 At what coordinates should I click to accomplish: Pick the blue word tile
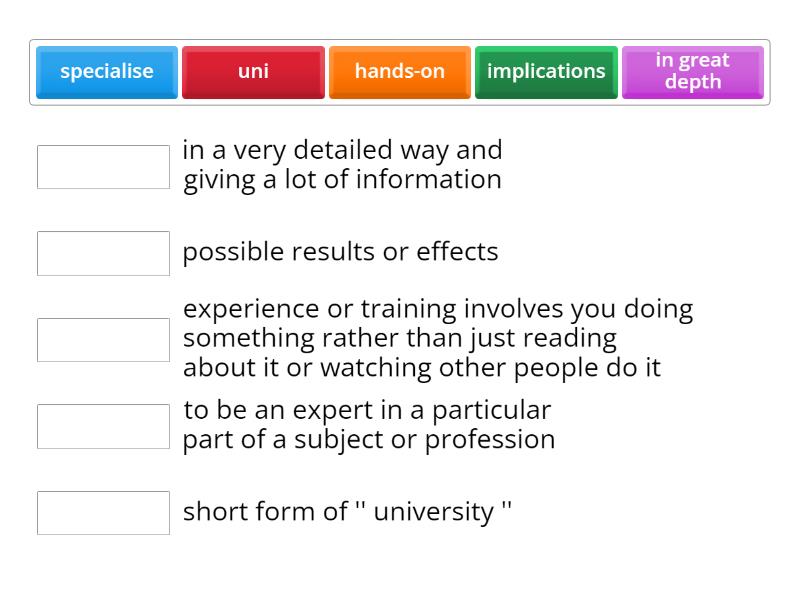pyautogui.click(x=107, y=71)
